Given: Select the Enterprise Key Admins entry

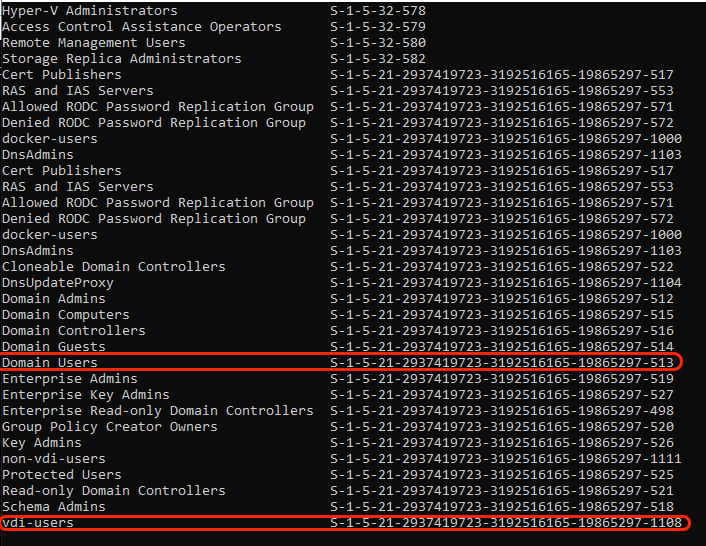Looking at the screenshot, I should 85,395.
